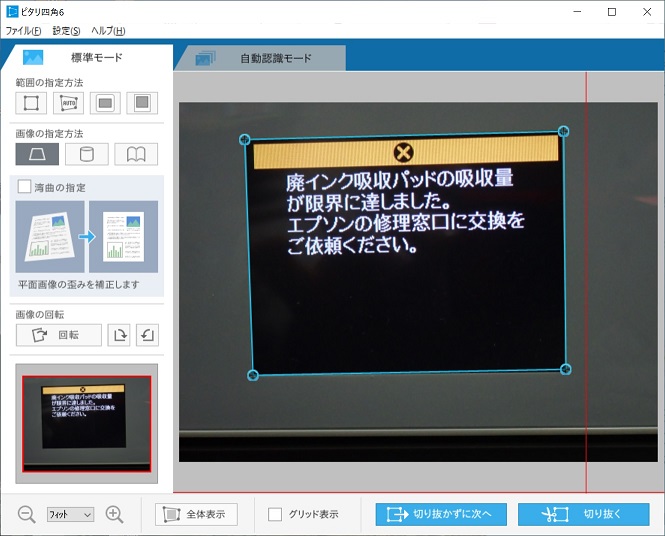This screenshot has width=665, height=536.
Task: Click the bottom-right crop corner handle
Action: (565, 369)
